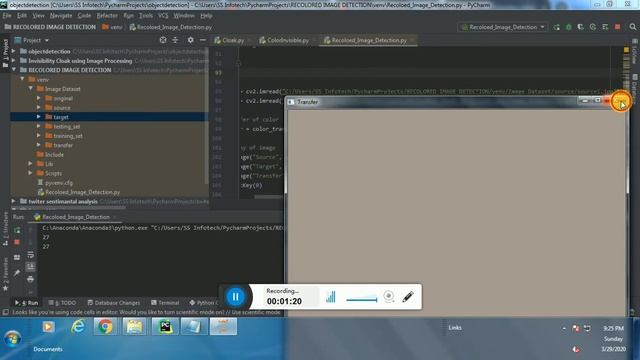
Task: Open Search Everywhere magnifier icon
Action: (633, 27)
